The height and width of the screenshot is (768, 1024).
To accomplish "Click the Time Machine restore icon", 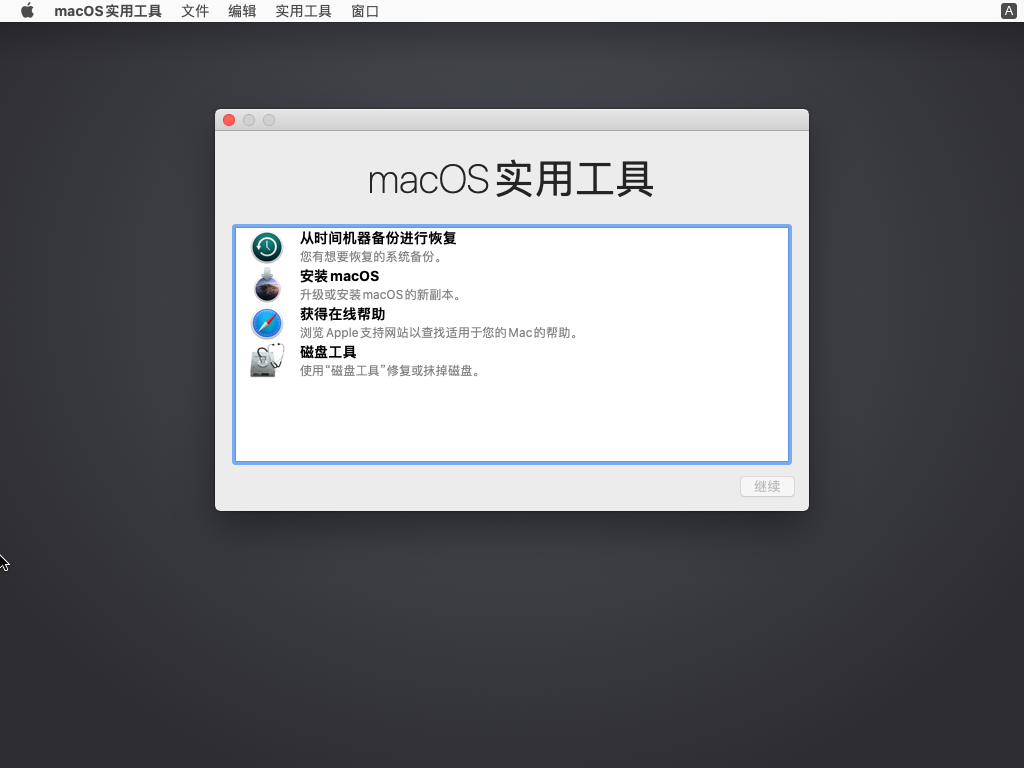I will [x=267, y=247].
